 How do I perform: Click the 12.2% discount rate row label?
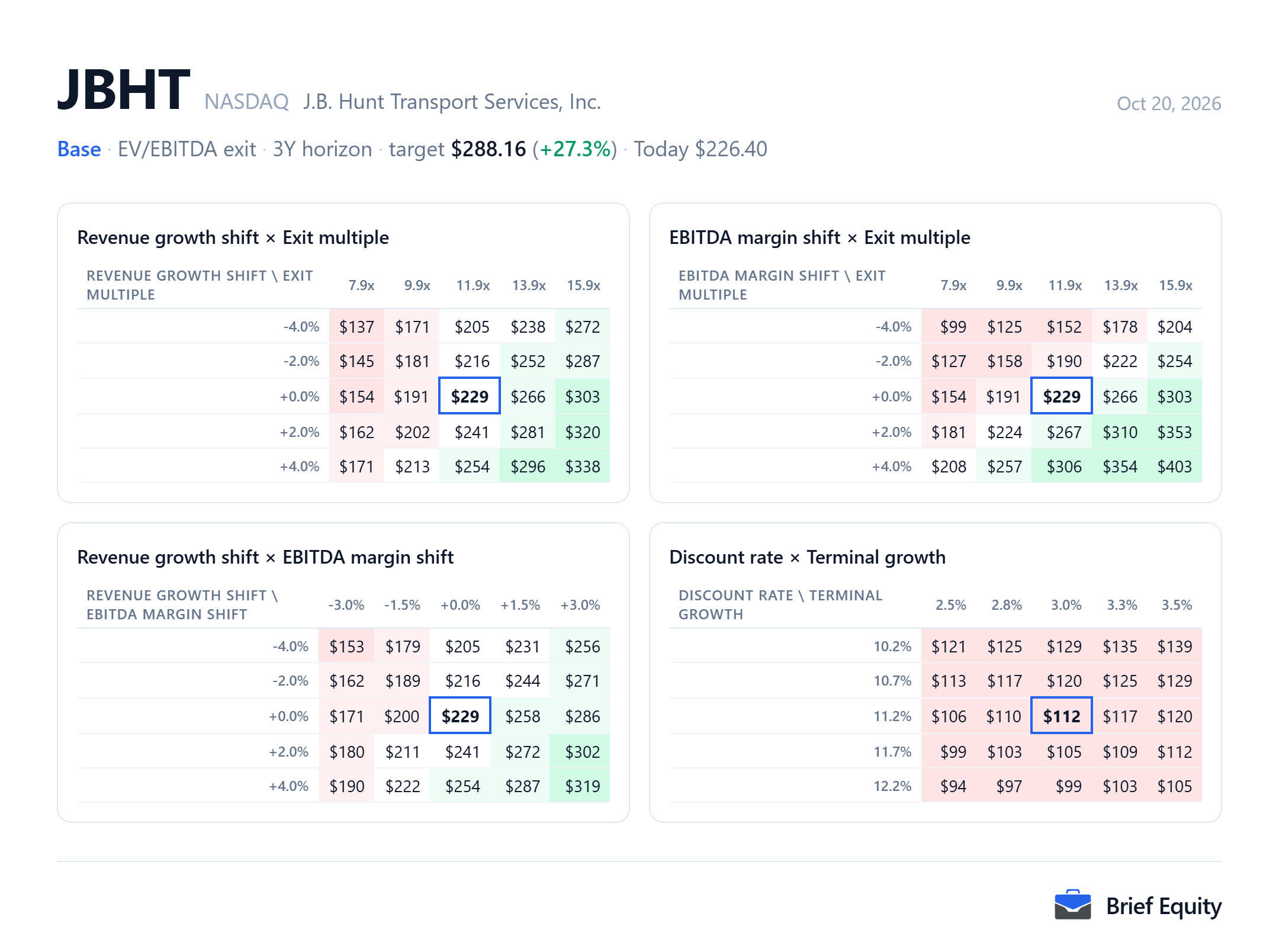(892, 786)
